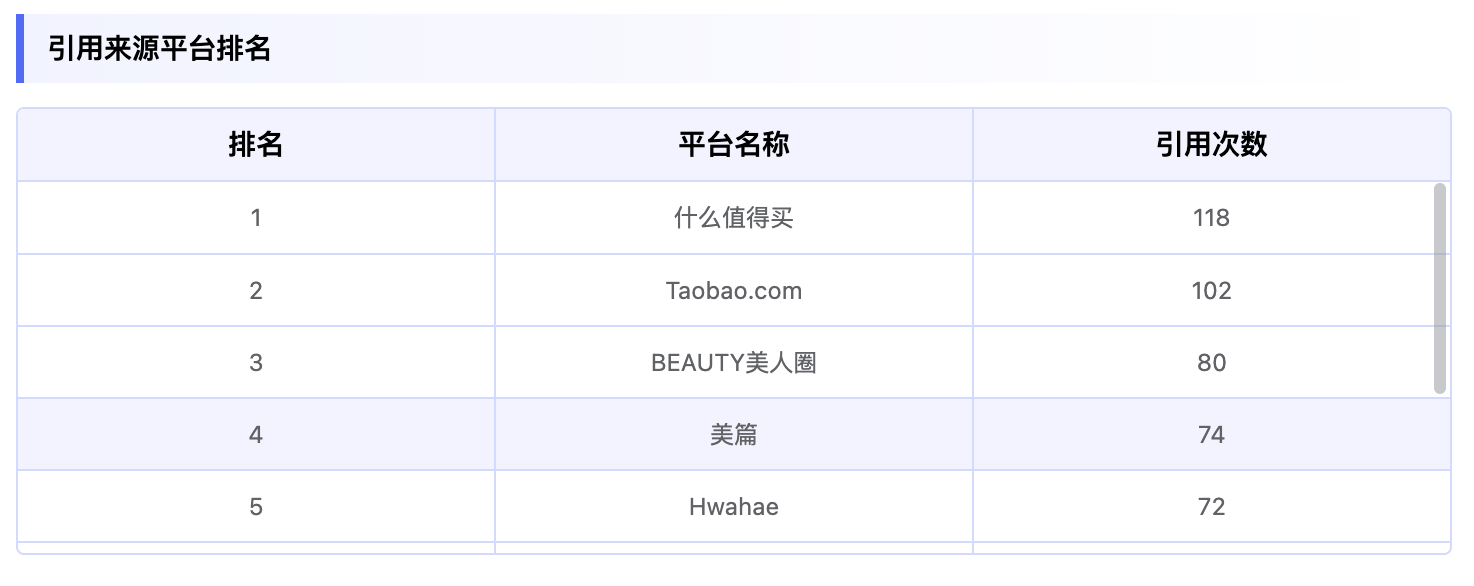This screenshot has width=1474, height=586.
Task: Select the 美篇 platform cell
Action: pyautogui.click(x=734, y=435)
